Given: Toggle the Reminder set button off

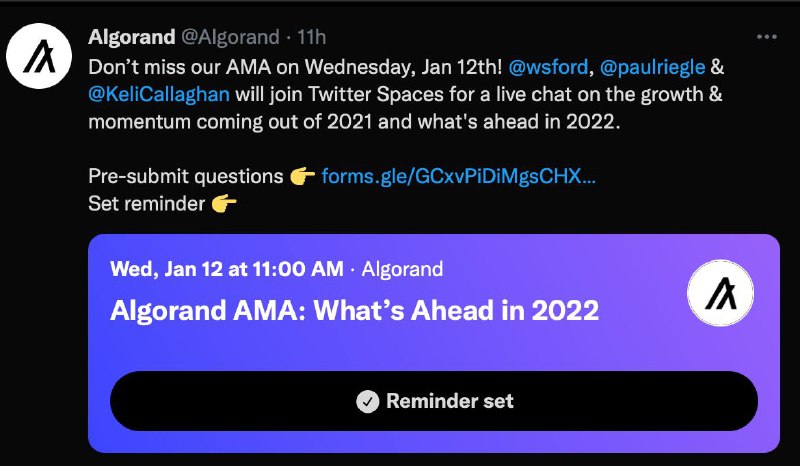Looking at the screenshot, I should tap(434, 401).
